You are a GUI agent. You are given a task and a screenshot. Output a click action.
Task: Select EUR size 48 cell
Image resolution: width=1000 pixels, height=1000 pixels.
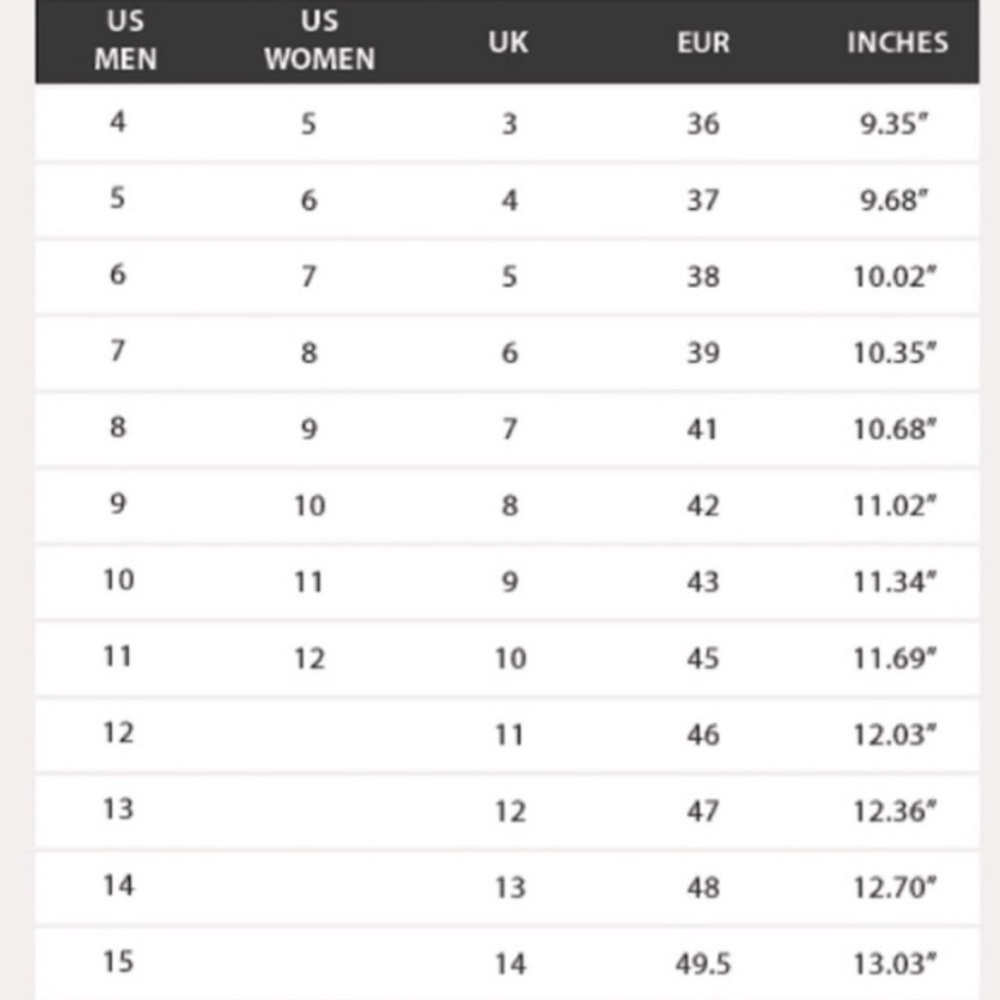[703, 887]
